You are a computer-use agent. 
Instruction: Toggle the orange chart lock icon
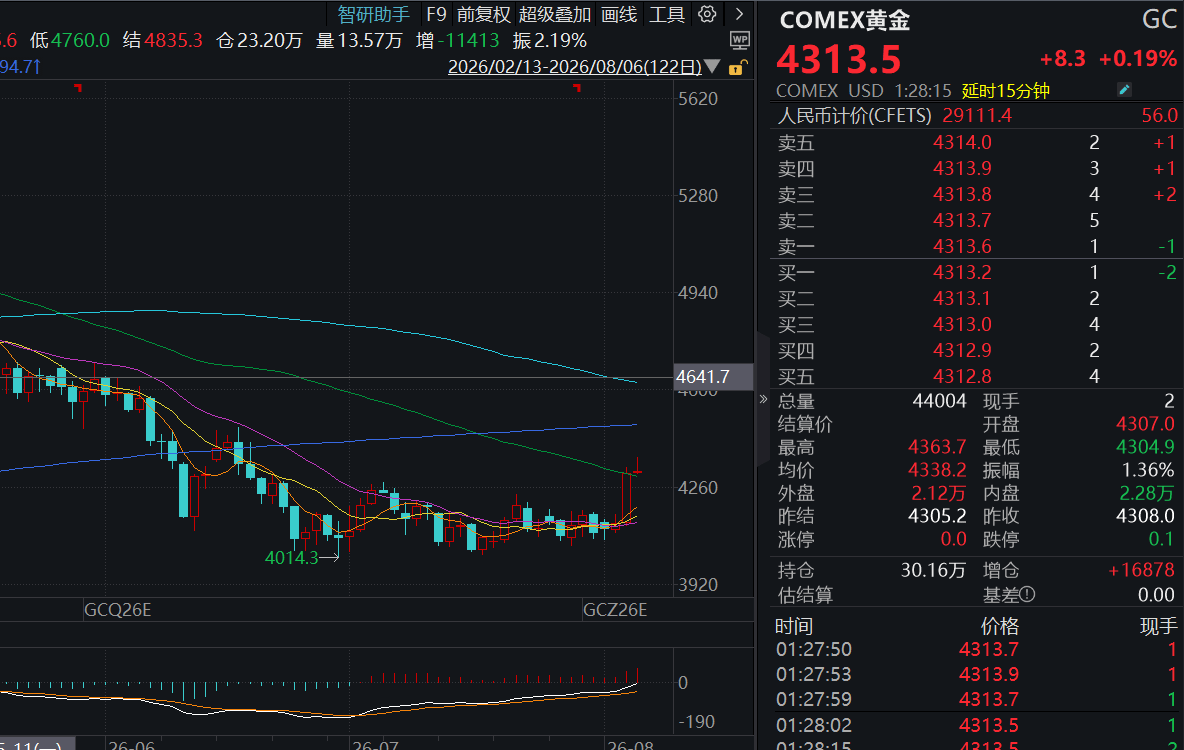tap(737, 68)
